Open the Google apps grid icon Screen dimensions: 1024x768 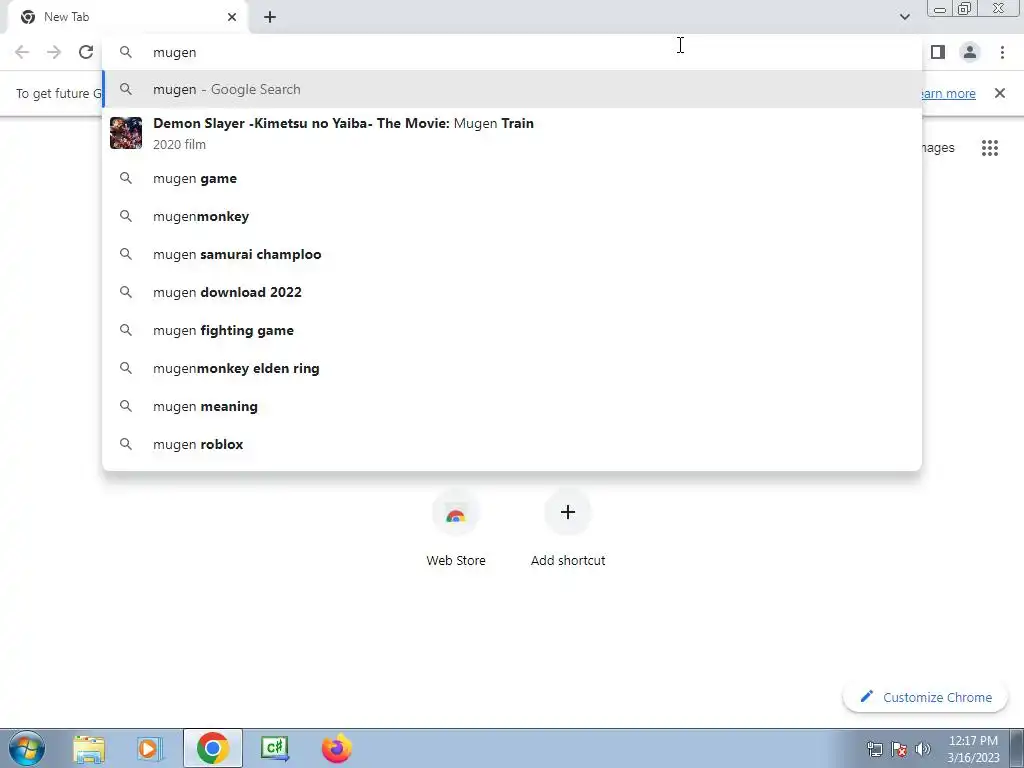989,148
